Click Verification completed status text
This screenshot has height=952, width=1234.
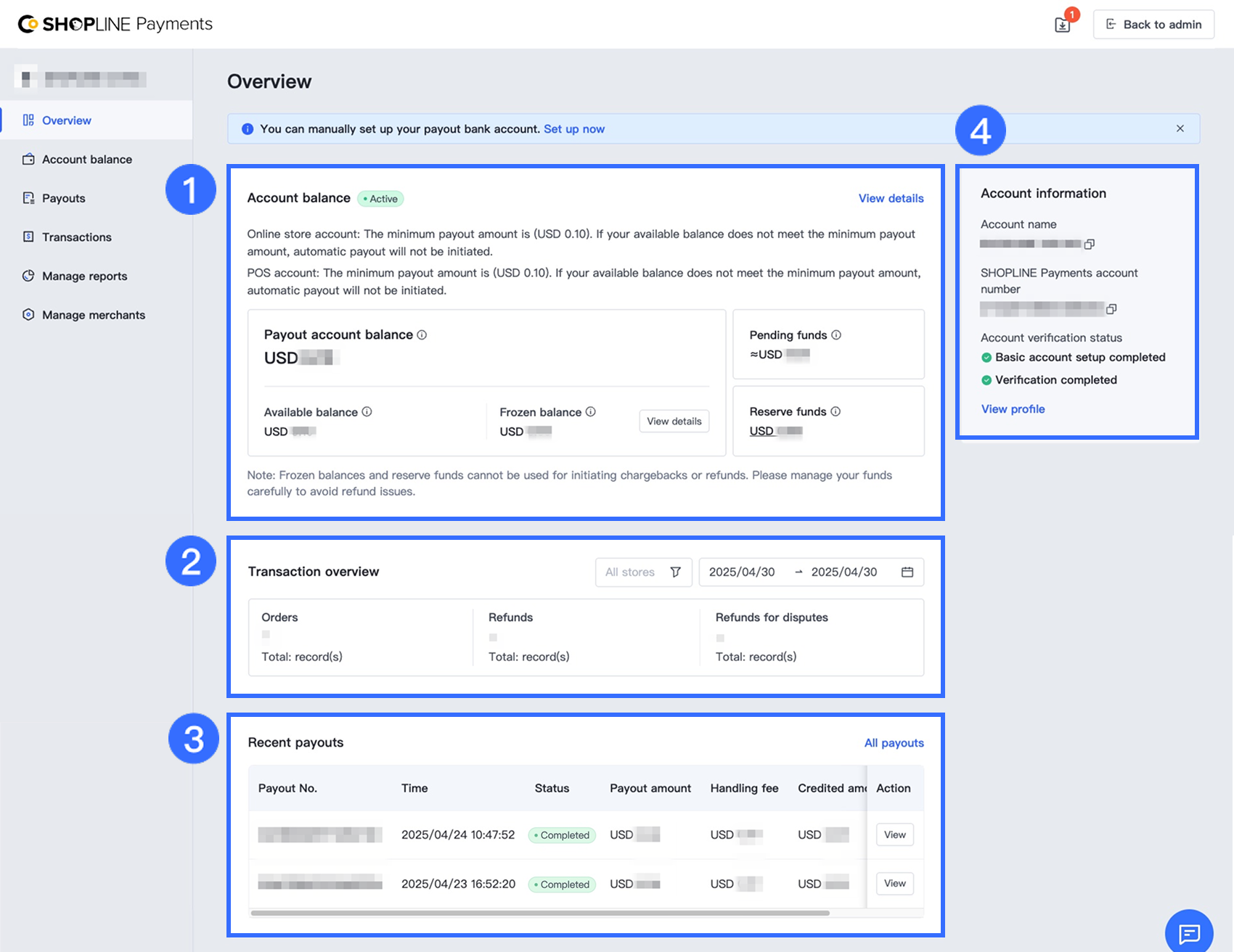tap(1056, 379)
